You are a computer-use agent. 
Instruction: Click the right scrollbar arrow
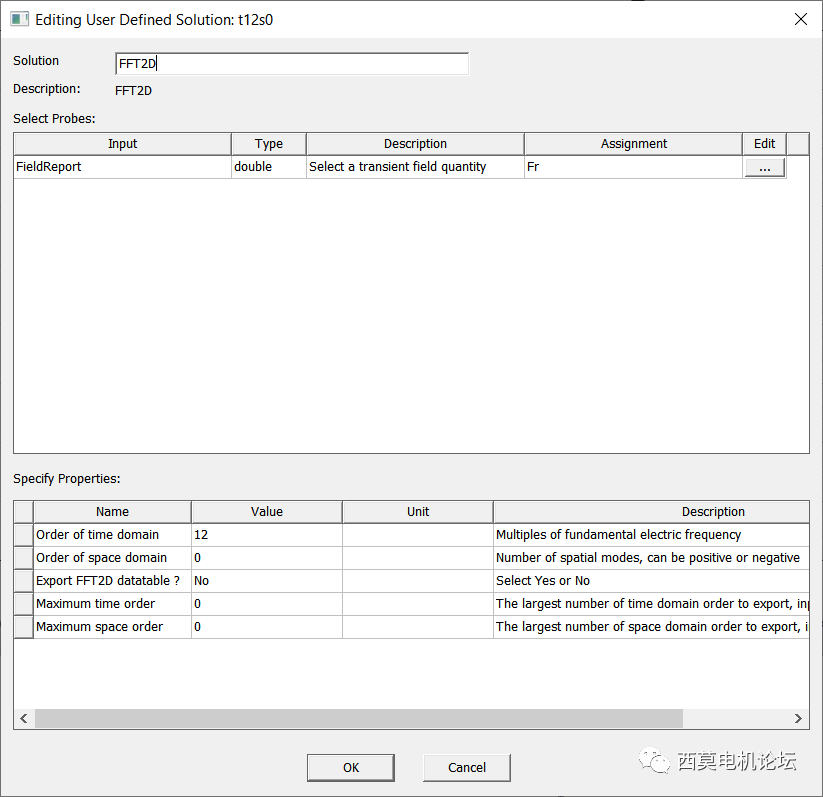point(797,718)
